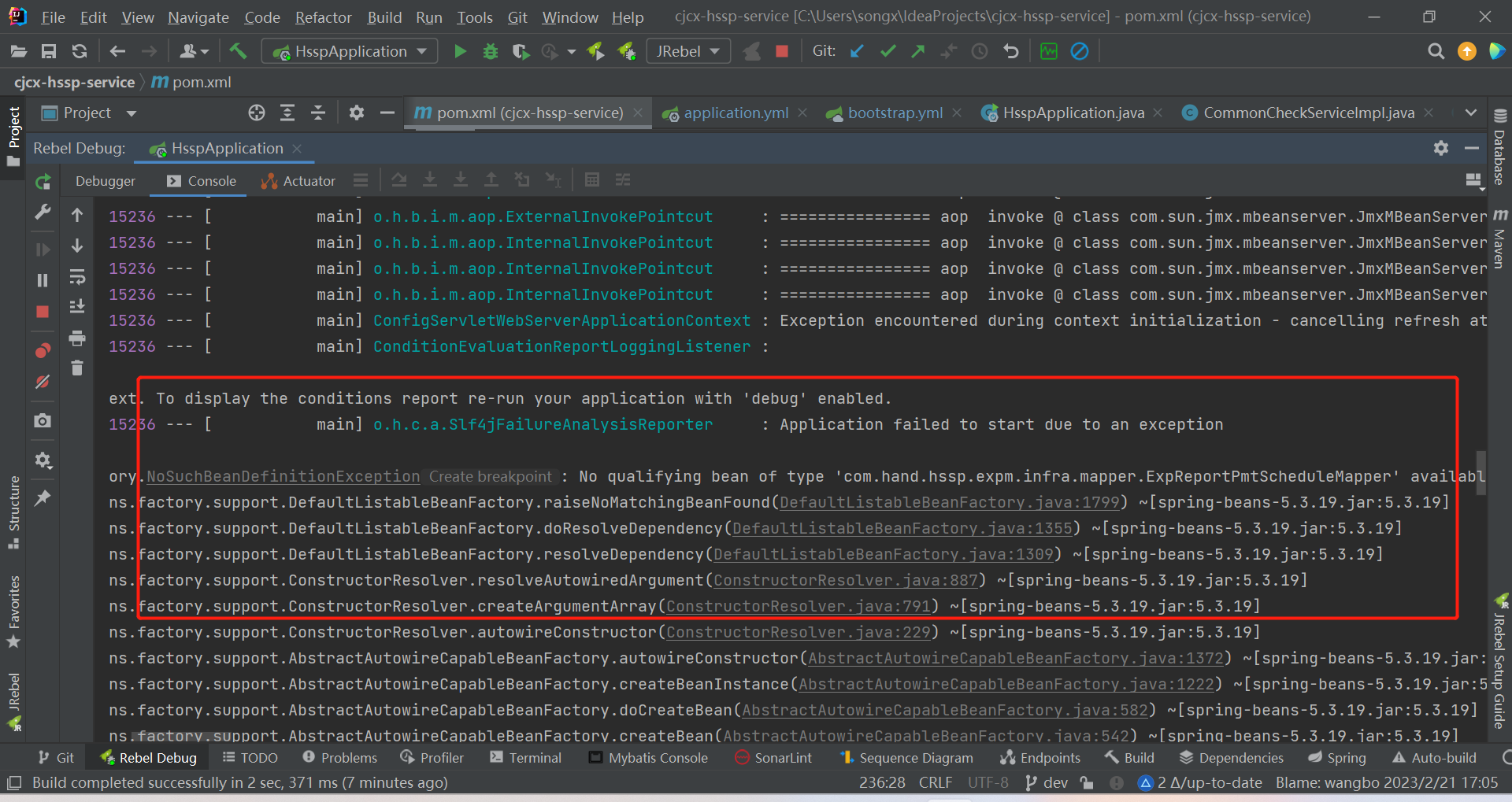Navigate back with the left arrow
Image resolution: width=1512 pixels, height=802 pixels.
click(118, 51)
